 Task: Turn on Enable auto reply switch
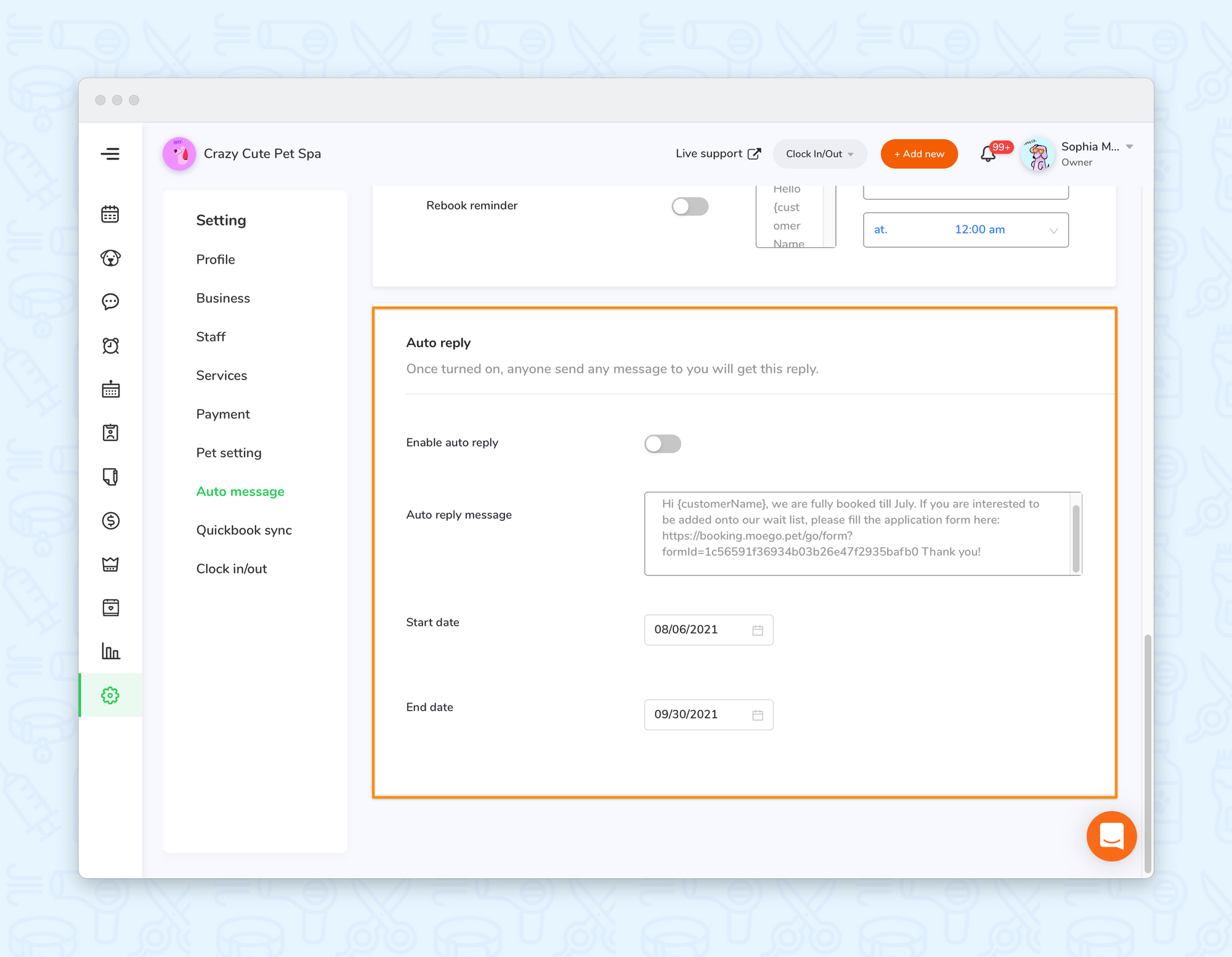(x=663, y=444)
